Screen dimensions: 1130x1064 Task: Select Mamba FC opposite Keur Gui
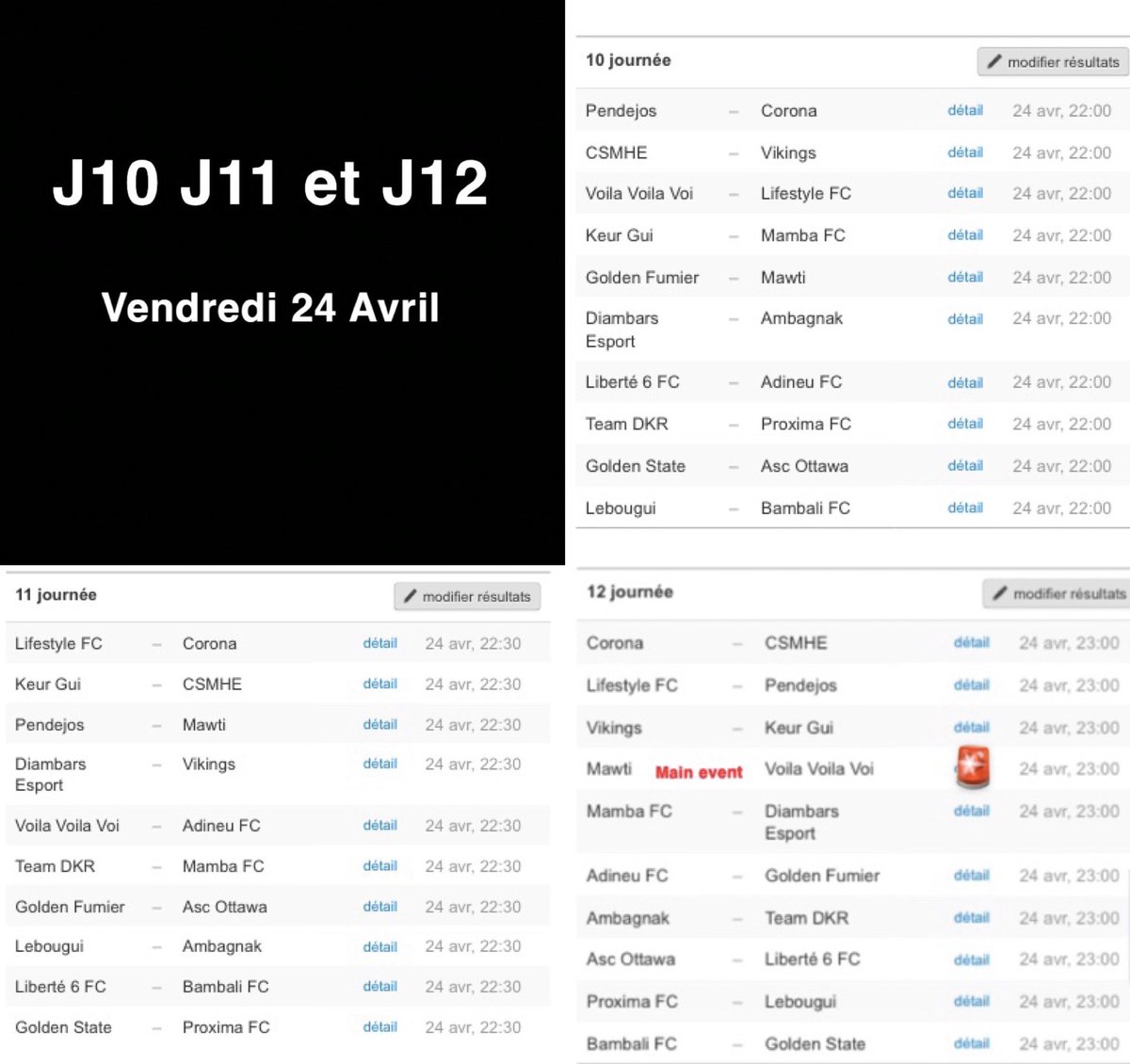coord(803,235)
